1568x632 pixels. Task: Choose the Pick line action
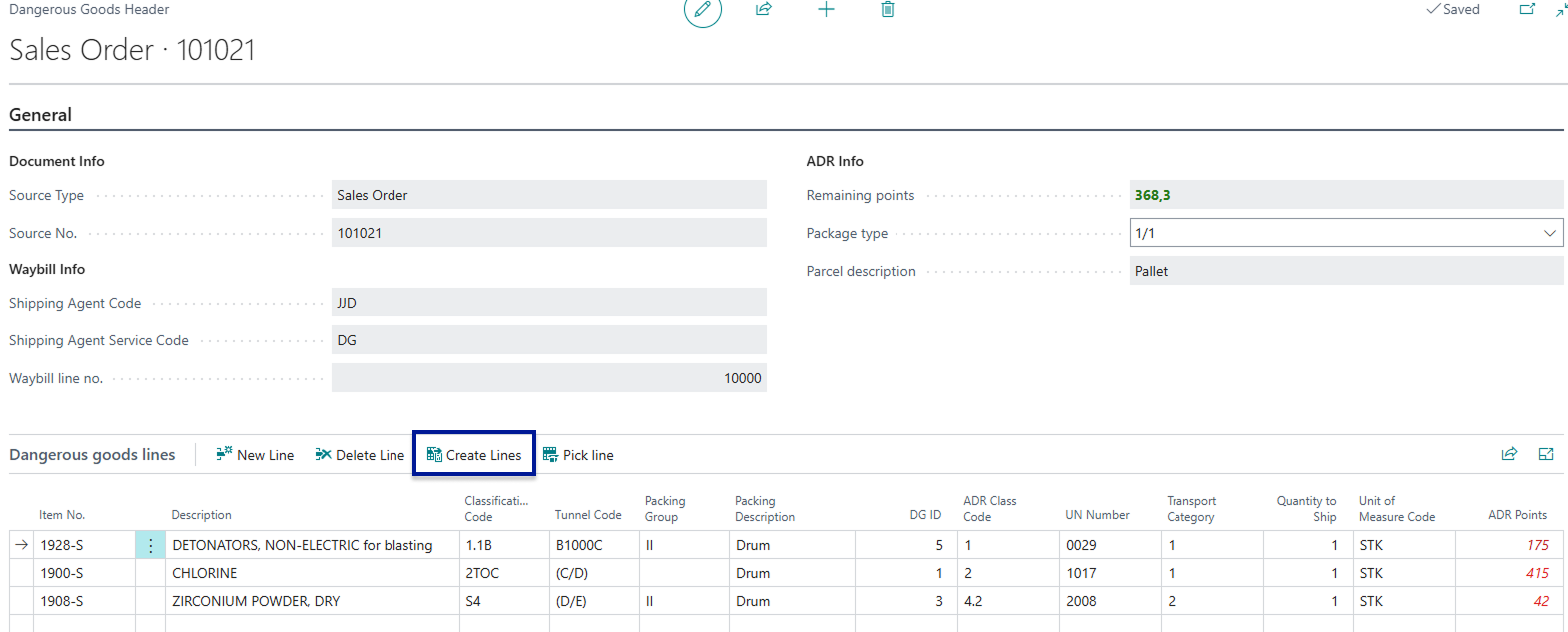[578, 455]
